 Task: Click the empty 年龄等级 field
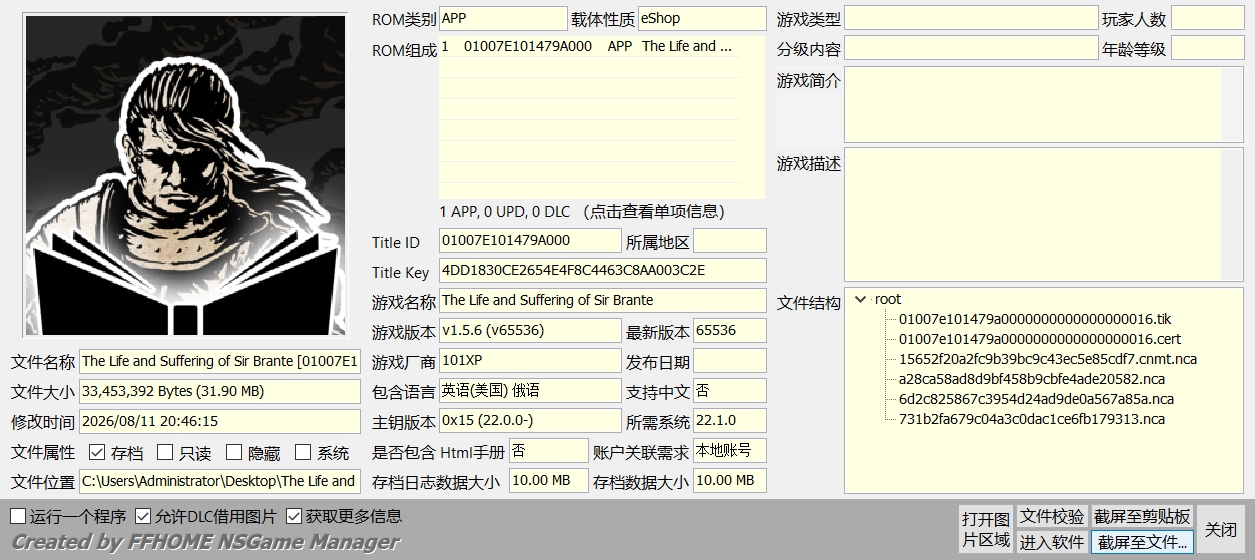pyautogui.click(x=1208, y=48)
